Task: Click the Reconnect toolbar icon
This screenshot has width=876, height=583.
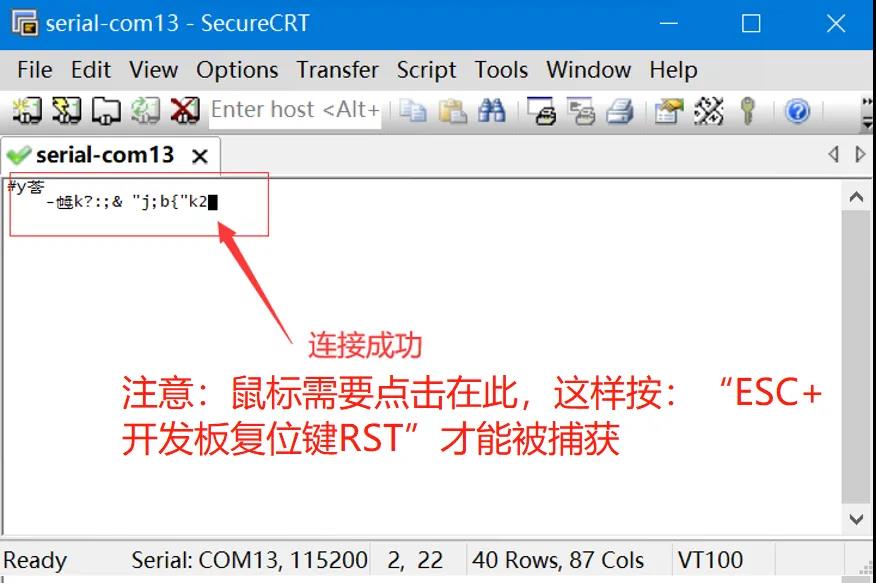Action: click(x=145, y=110)
